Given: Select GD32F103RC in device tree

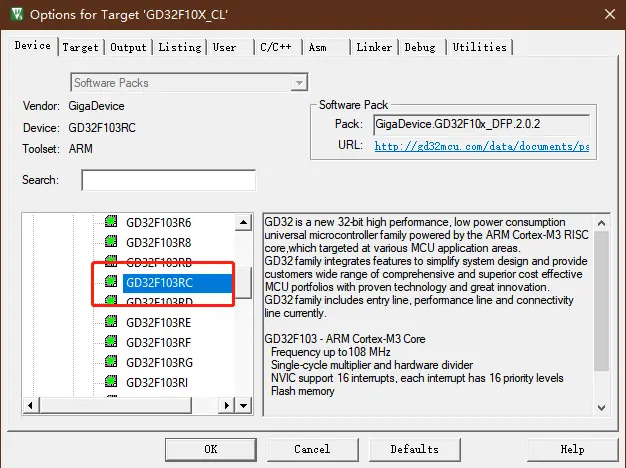Looking at the screenshot, I should coord(177,283).
